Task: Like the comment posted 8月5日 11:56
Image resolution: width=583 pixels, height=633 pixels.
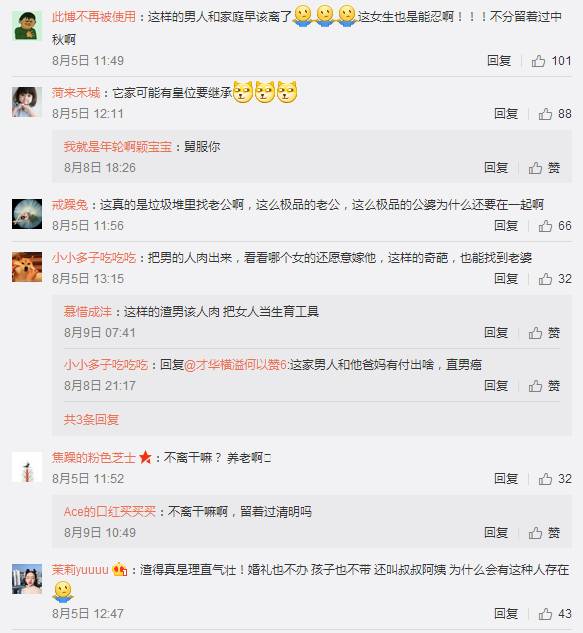Action: pyautogui.click(x=555, y=226)
